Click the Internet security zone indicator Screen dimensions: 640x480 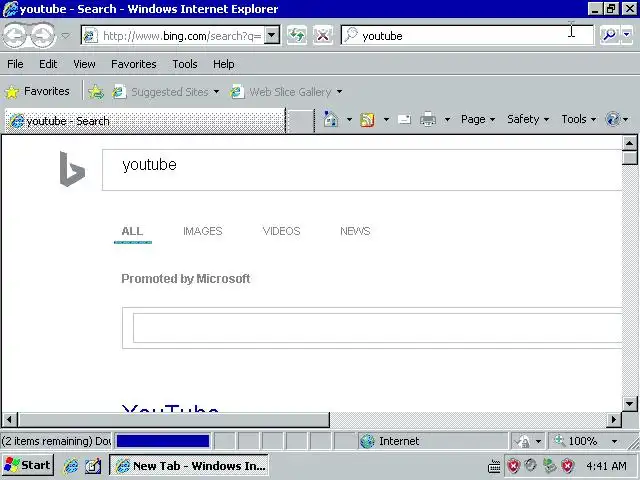[433, 441]
